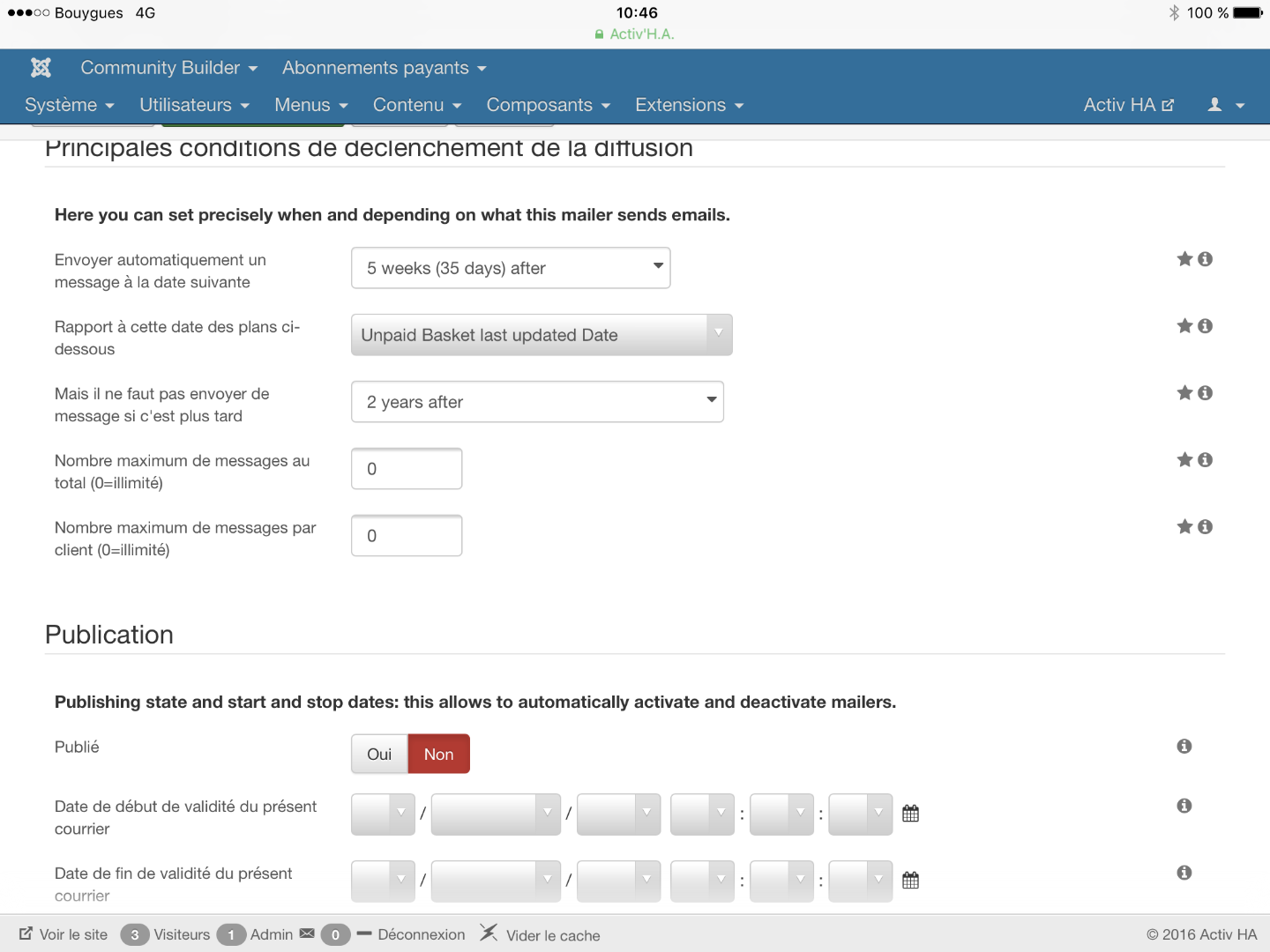Click the admin count badge '1'

coord(231,934)
